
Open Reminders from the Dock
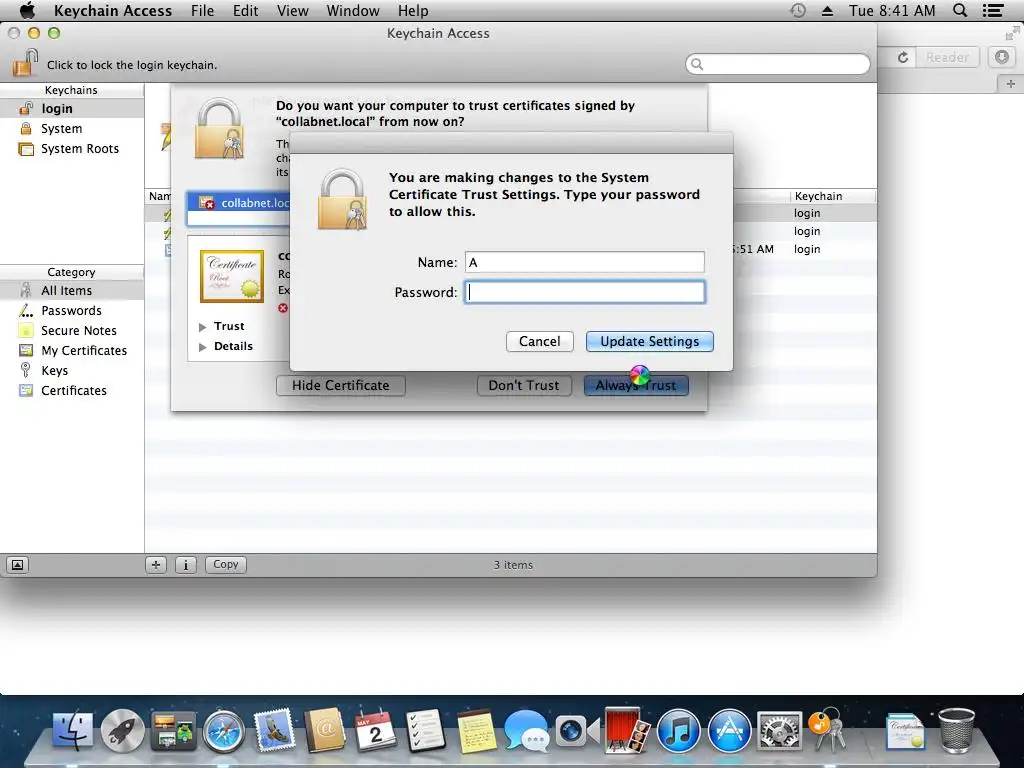[x=425, y=729]
